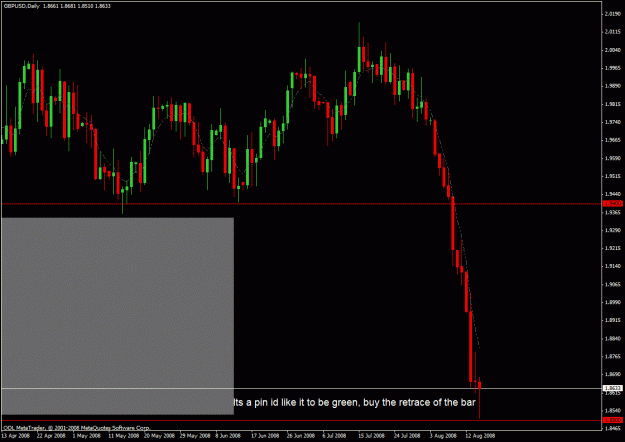Select the red 1.8500 price level tag
The image size is (625, 442).
point(612,420)
